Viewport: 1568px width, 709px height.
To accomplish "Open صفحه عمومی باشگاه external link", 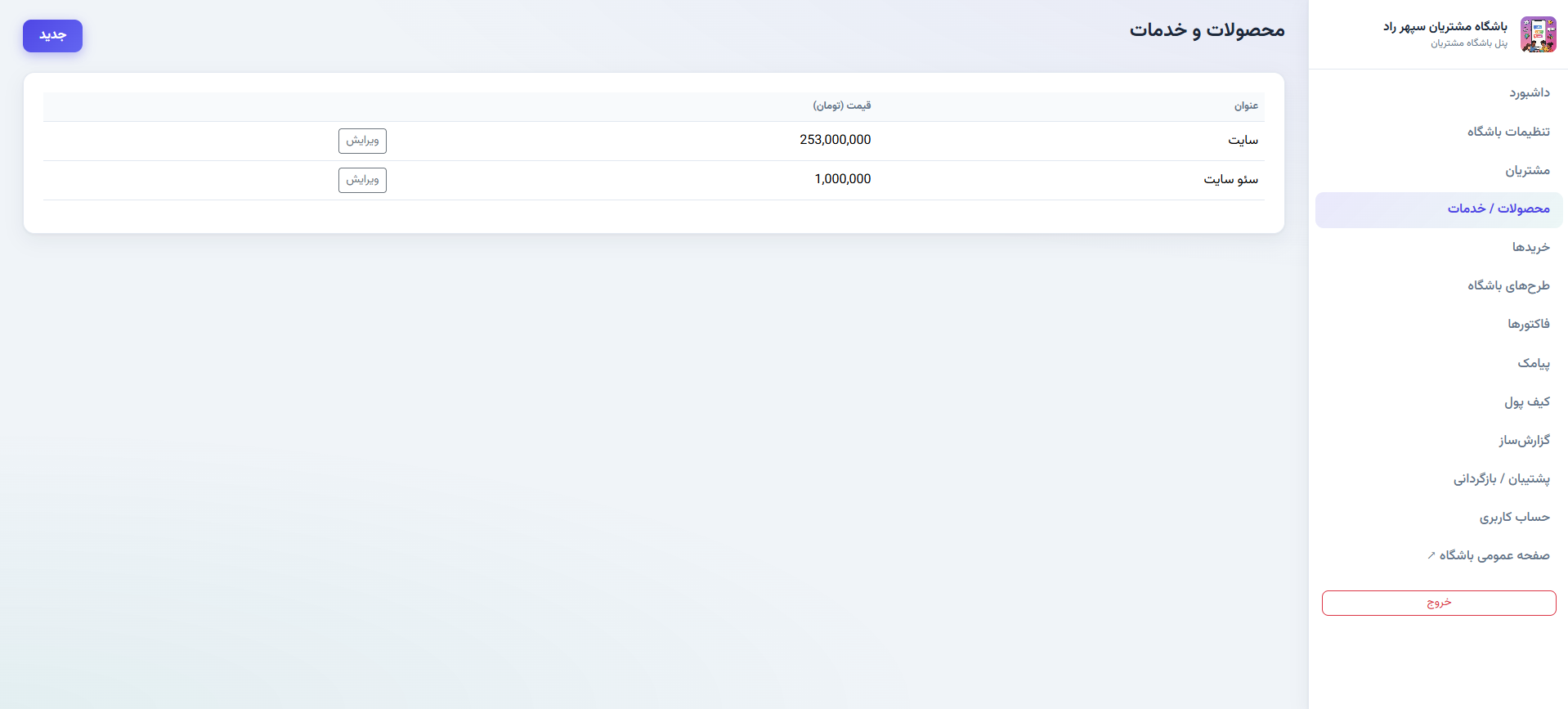I will coord(1439,556).
